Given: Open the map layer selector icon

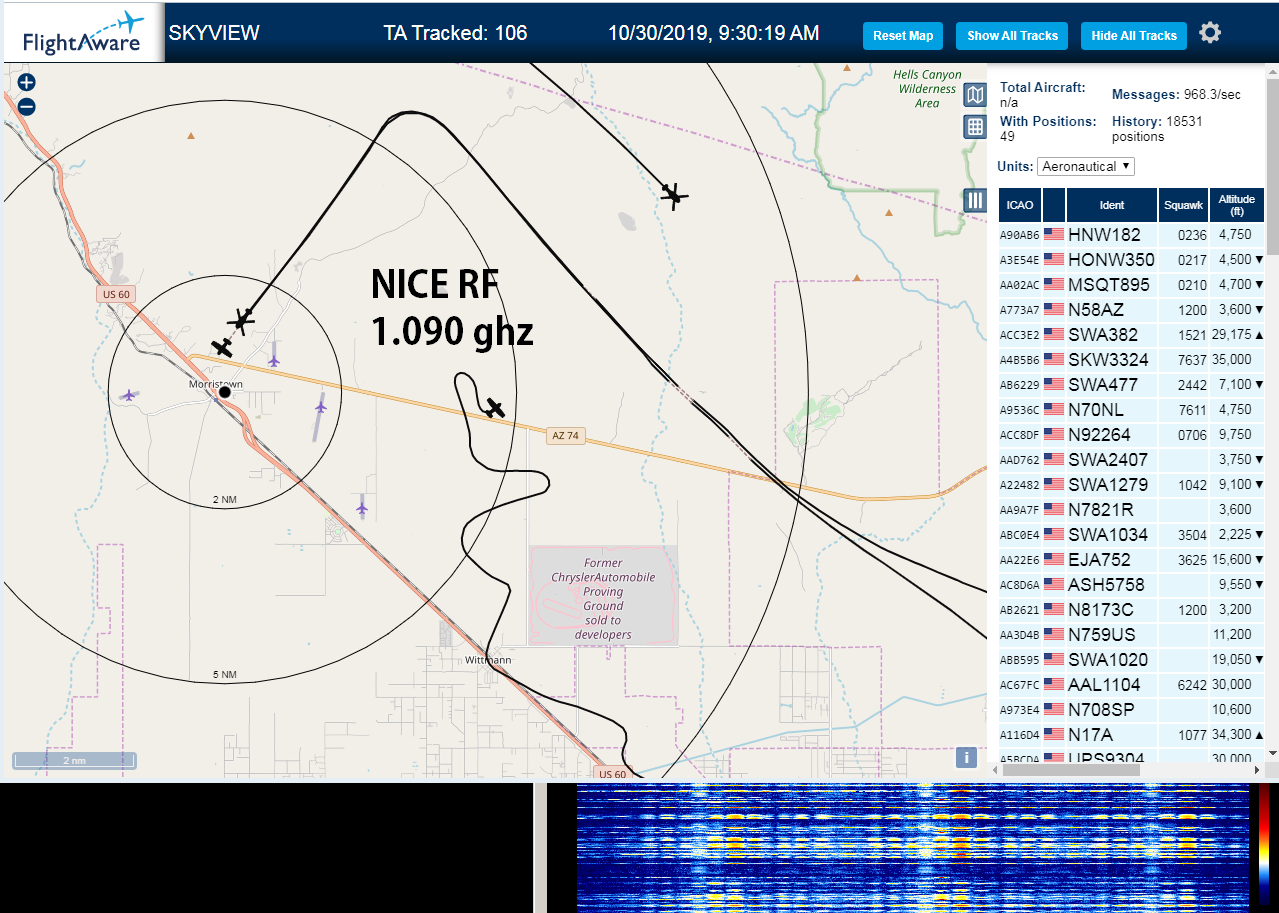Looking at the screenshot, I should coord(975,95).
